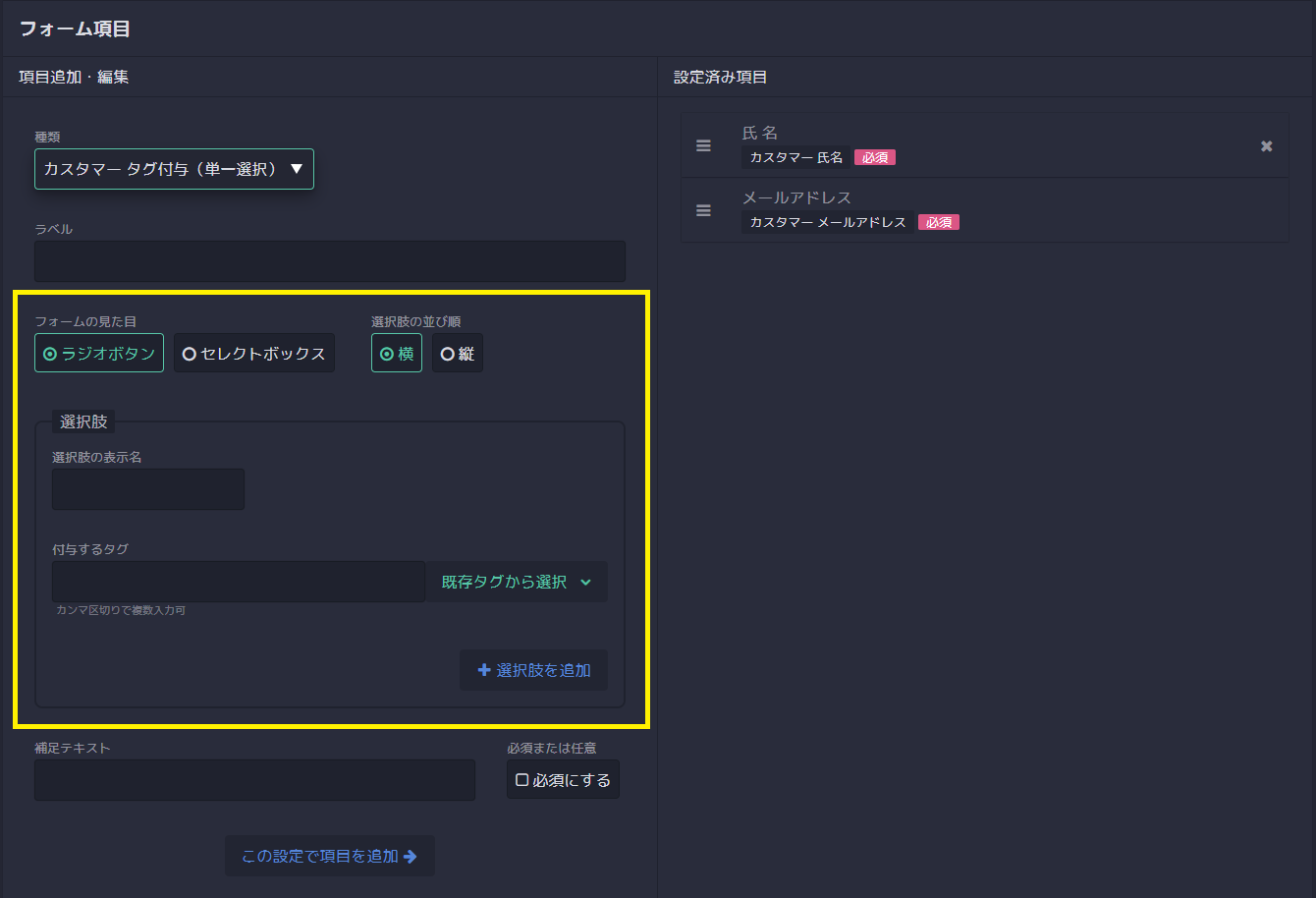Click the arrow icon on この設定で項目を追加
The width and height of the screenshot is (1316, 898).
[x=413, y=855]
